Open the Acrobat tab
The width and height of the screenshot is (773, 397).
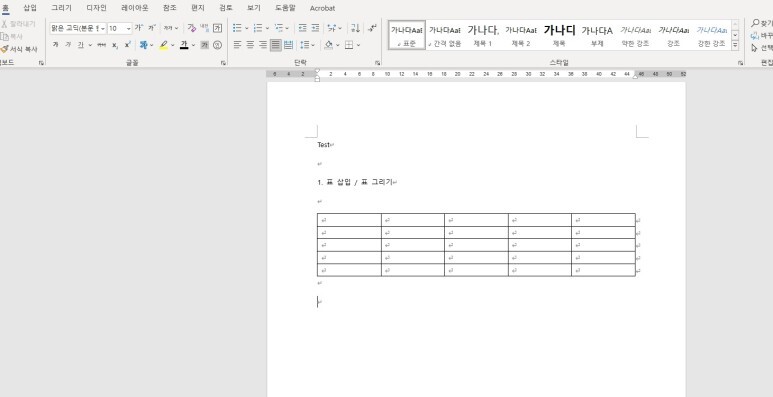322,8
